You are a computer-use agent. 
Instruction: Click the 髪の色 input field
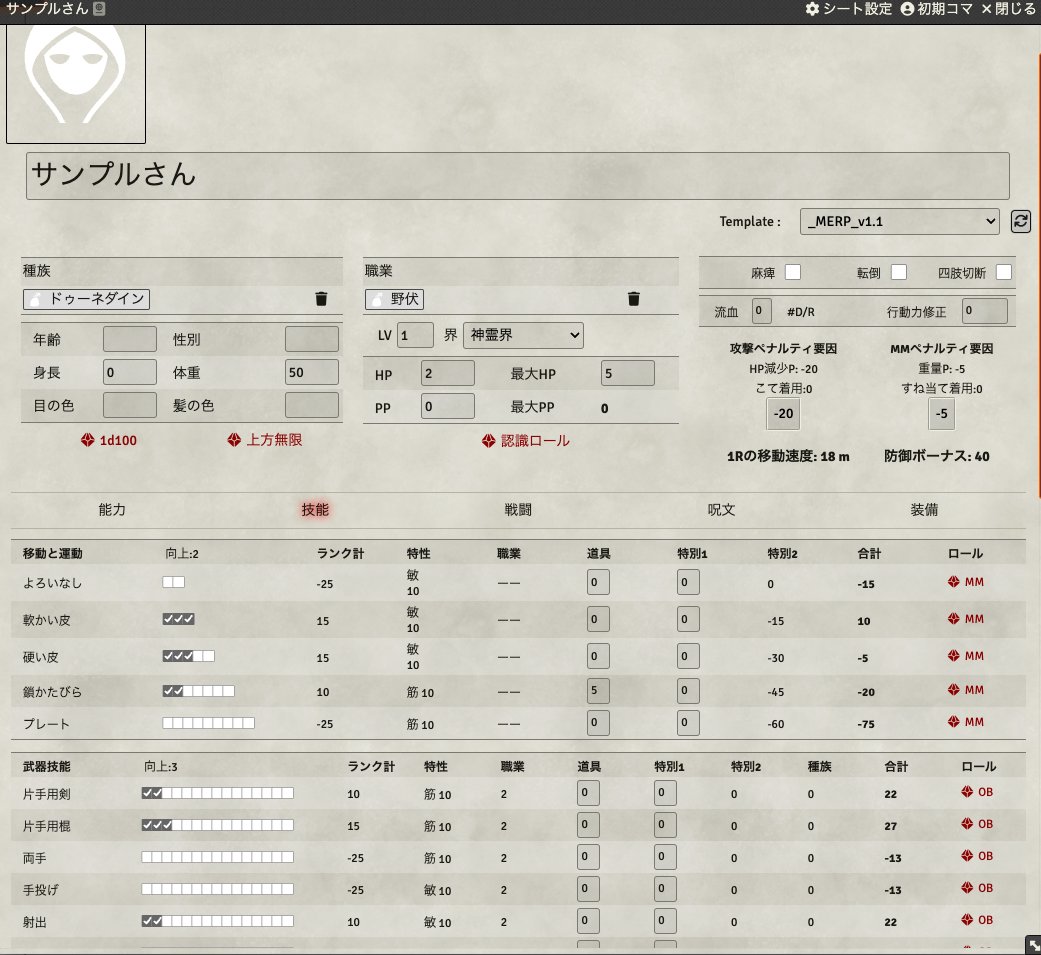(x=312, y=404)
